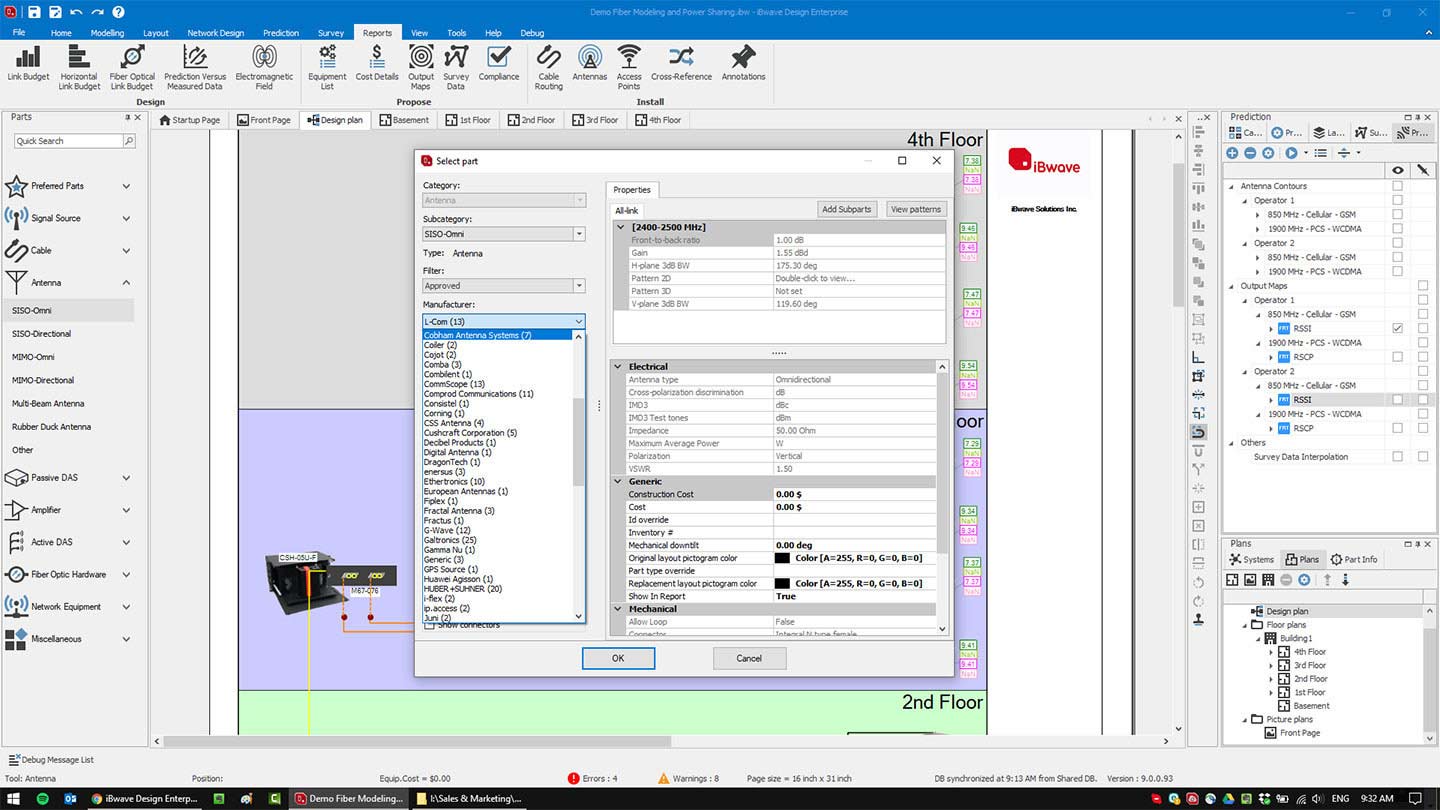Switch to Part Info panel tab
This screenshot has height=810, width=1440.
(x=1354, y=560)
